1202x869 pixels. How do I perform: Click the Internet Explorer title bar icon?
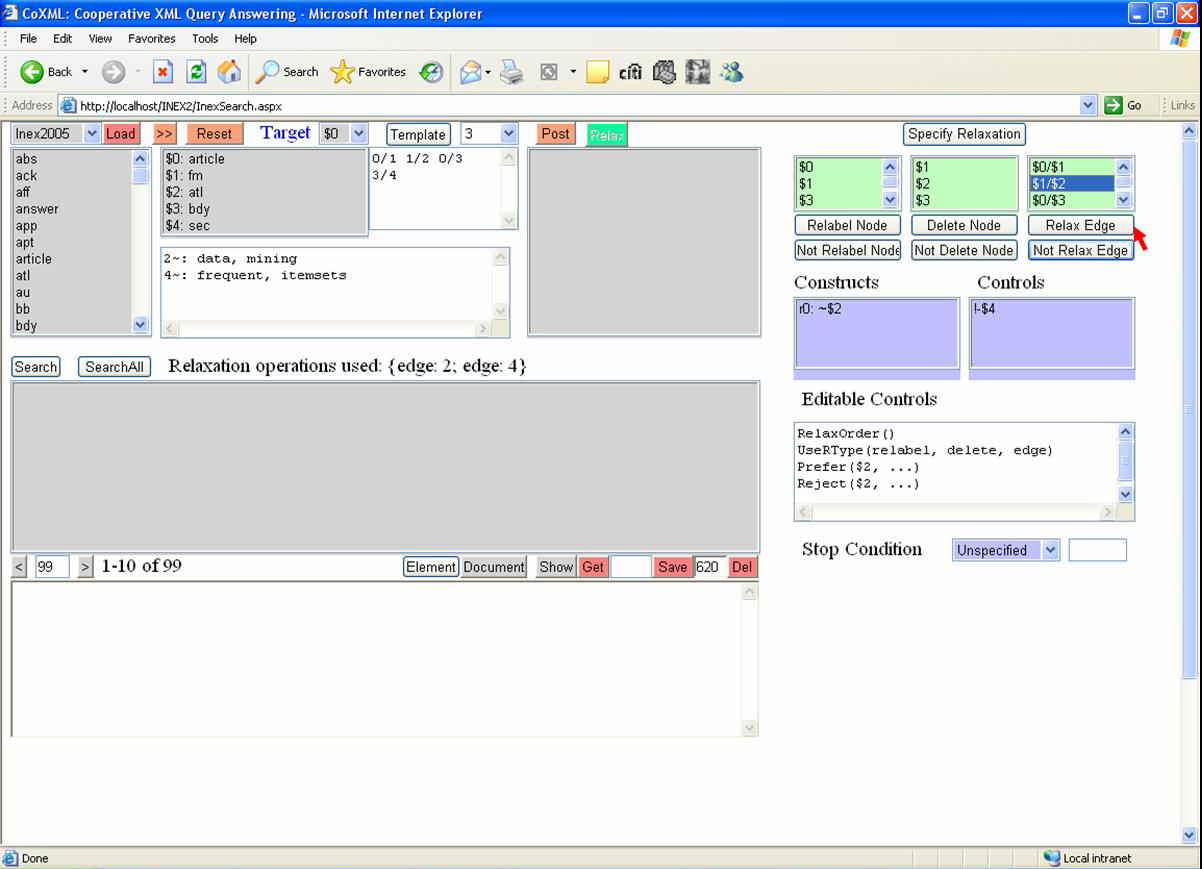pyautogui.click(x=11, y=14)
